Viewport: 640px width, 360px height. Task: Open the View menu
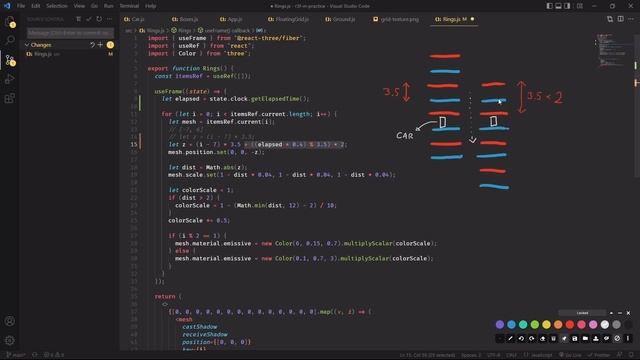[x=79, y=6]
